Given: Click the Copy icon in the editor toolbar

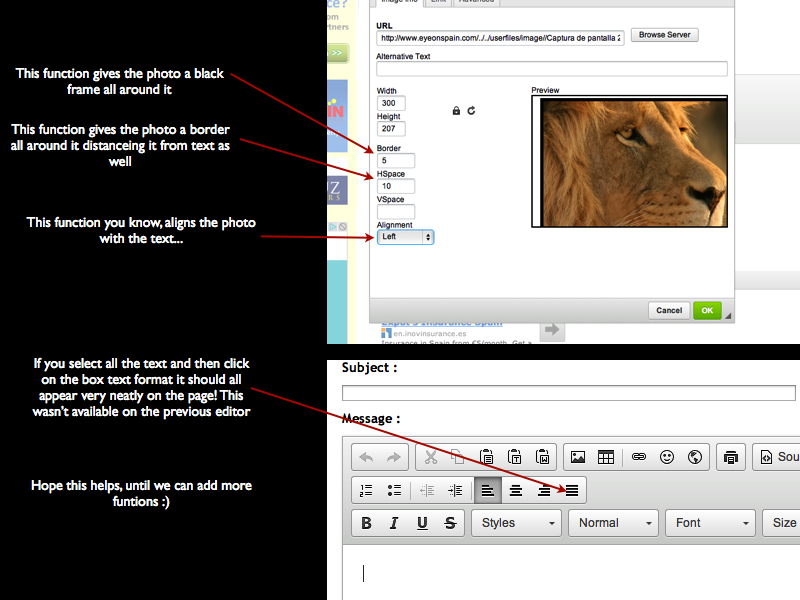Looking at the screenshot, I should click(x=458, y=457).
